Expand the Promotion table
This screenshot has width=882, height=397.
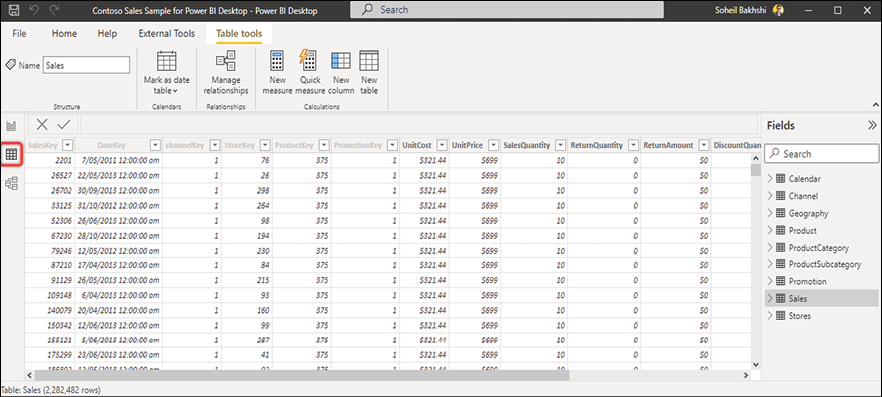click(770, 281)
